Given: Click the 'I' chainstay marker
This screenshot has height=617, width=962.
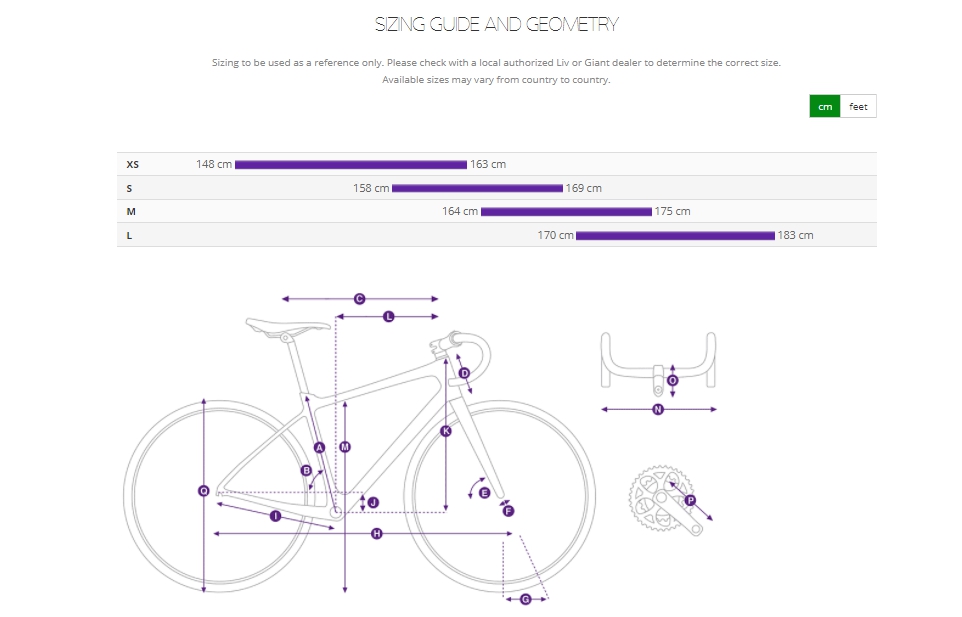Looking at the screenshot, I should pos(275,516).
